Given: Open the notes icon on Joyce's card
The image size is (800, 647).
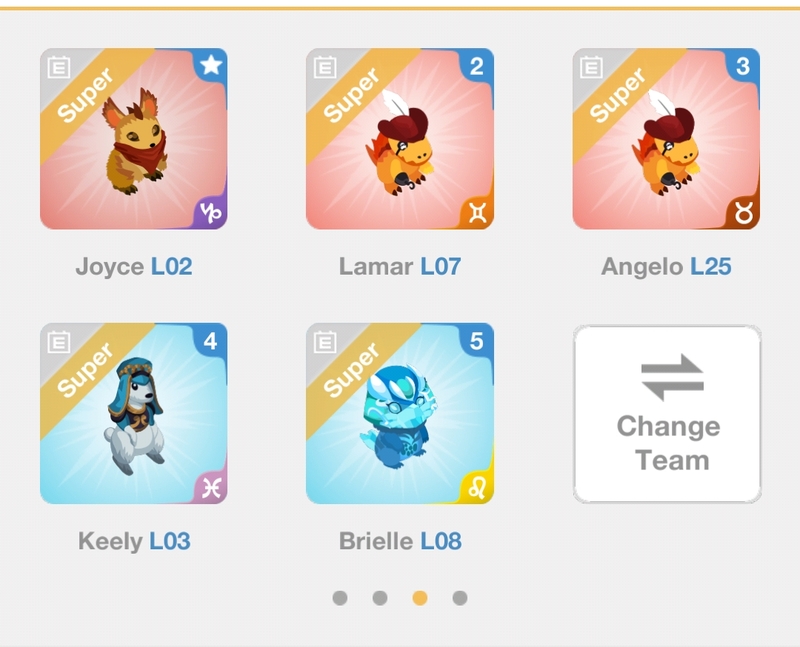Looking at the screenshot, I should 59,67.
